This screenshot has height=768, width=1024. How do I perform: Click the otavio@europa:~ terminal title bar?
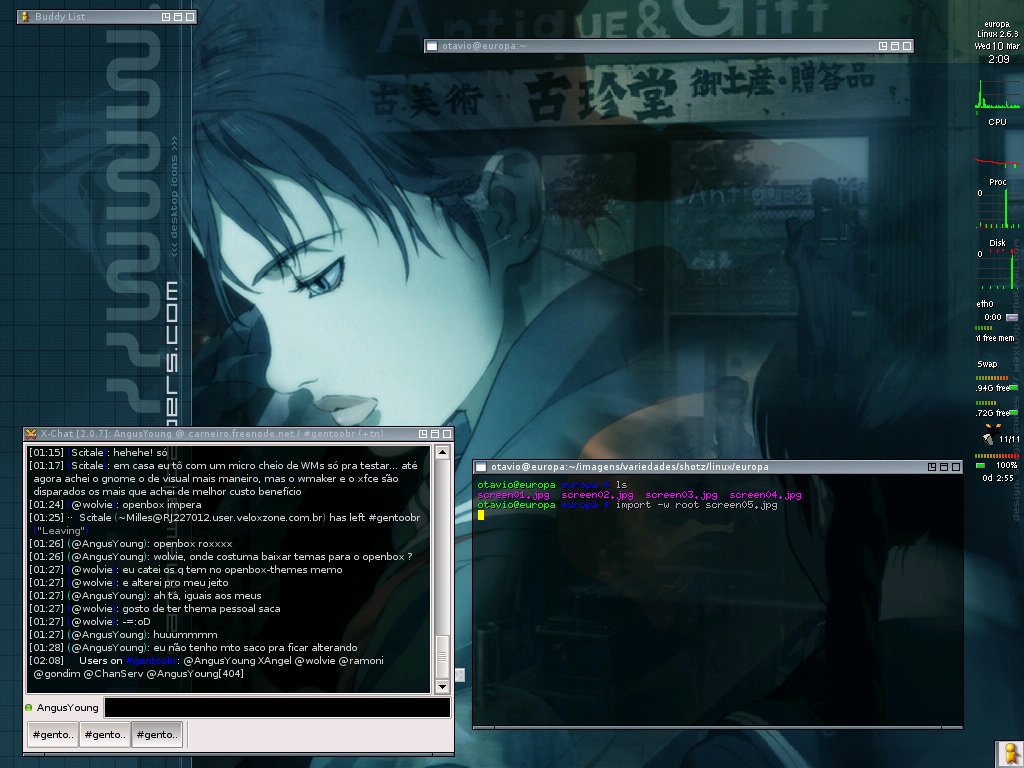tap(668, 46)
